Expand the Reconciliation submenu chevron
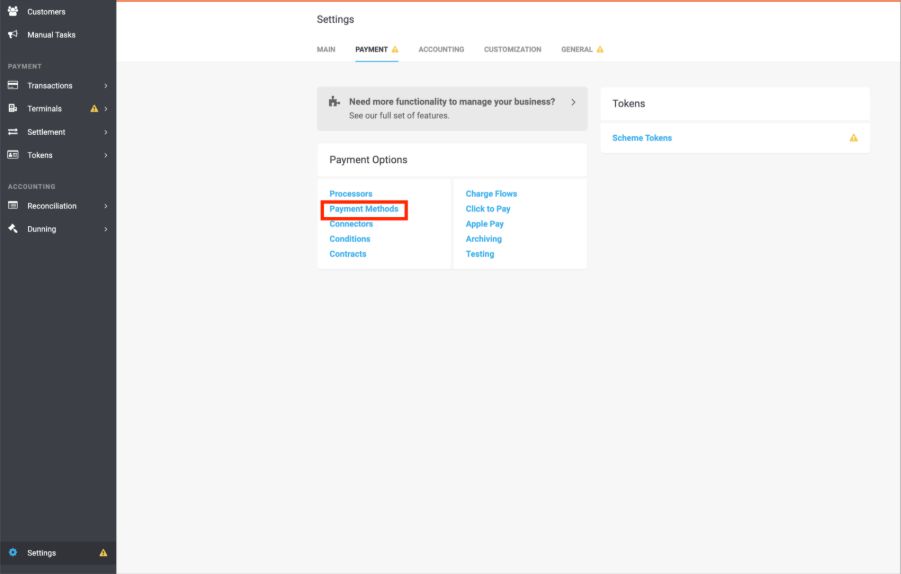The width and height of the screenshot is (901, 574). point(105,206)
